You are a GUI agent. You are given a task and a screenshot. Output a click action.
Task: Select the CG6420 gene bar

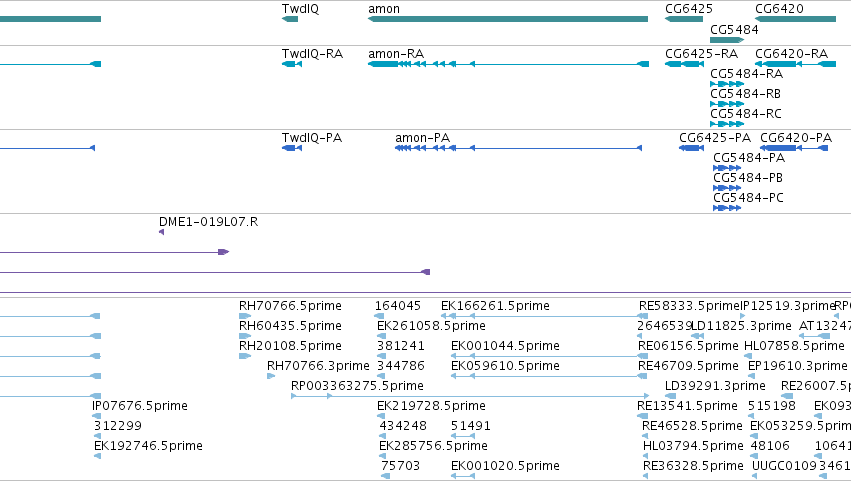pyautogui.click(x=795, y=19)
